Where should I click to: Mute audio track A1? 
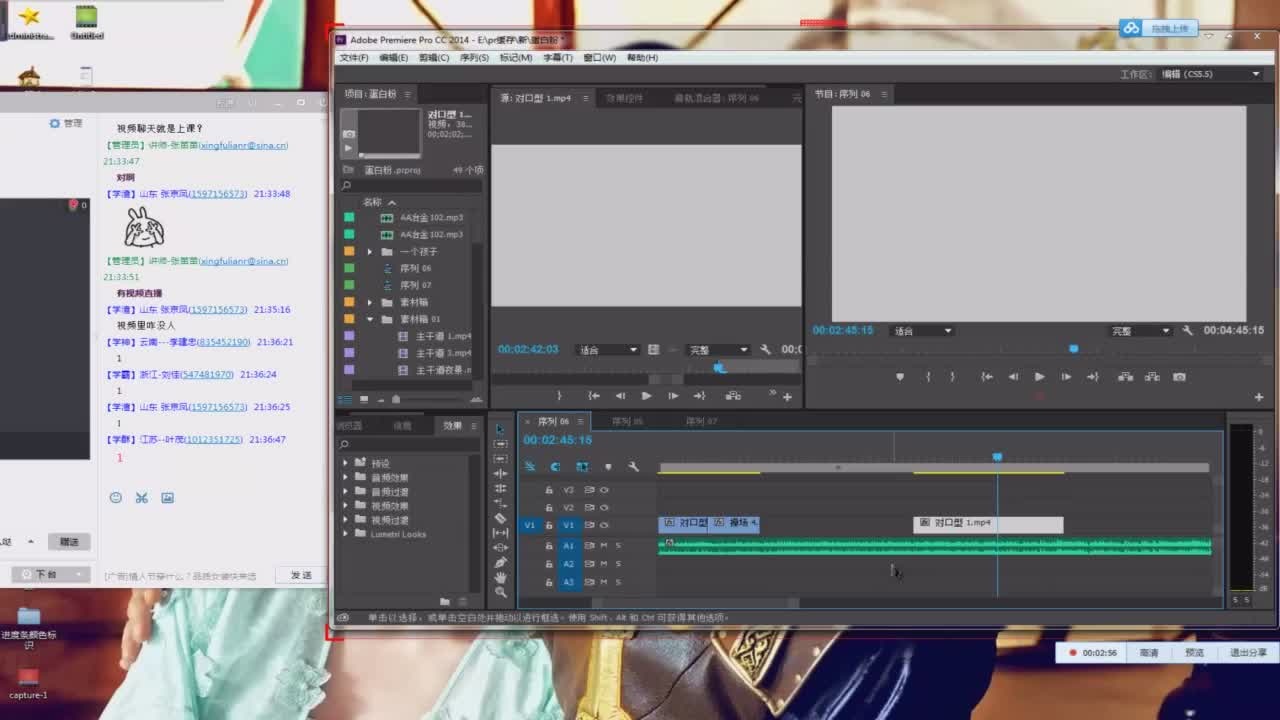tap(604, 545)
